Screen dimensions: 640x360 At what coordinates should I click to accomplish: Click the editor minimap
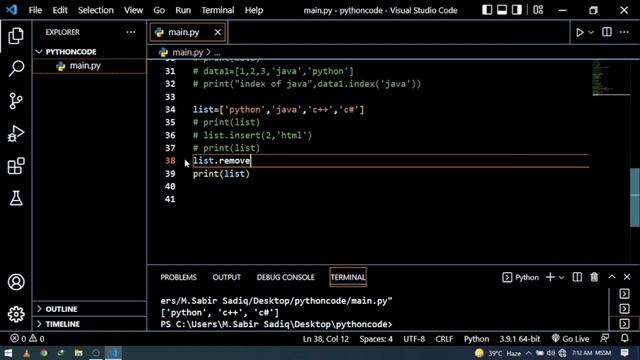pyautogui.click(x=611, y=78)
